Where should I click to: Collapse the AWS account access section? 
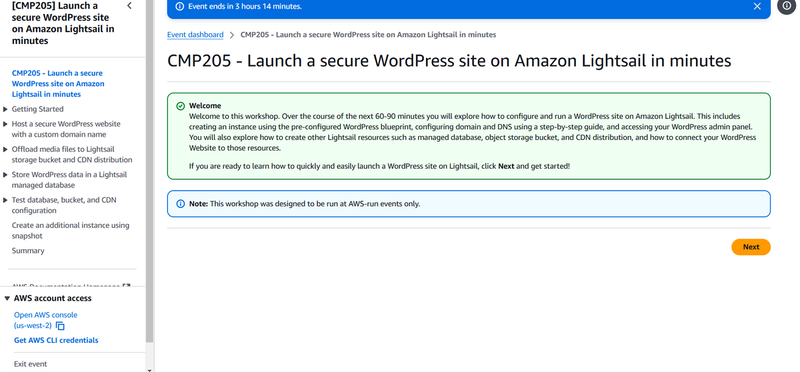(x=7, y=298)
